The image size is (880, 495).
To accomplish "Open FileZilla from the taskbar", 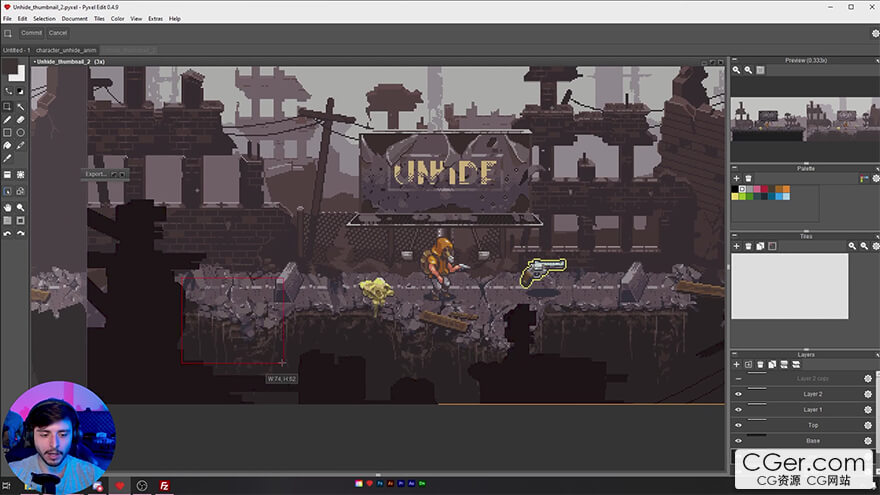I will coord(164,486).
